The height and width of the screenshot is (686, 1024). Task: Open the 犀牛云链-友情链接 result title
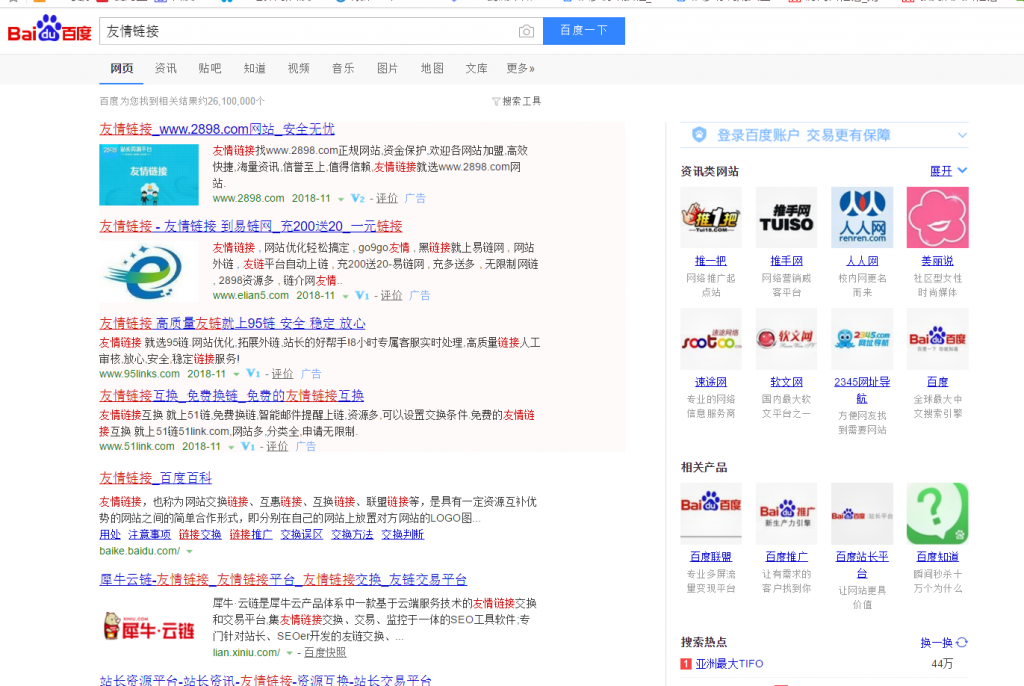283,580
